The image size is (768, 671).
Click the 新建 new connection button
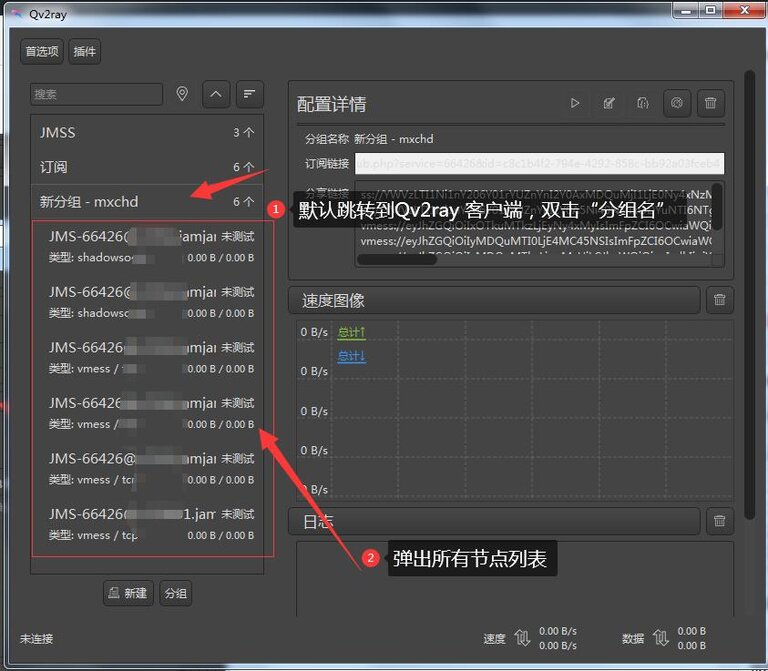pos(128,593)
